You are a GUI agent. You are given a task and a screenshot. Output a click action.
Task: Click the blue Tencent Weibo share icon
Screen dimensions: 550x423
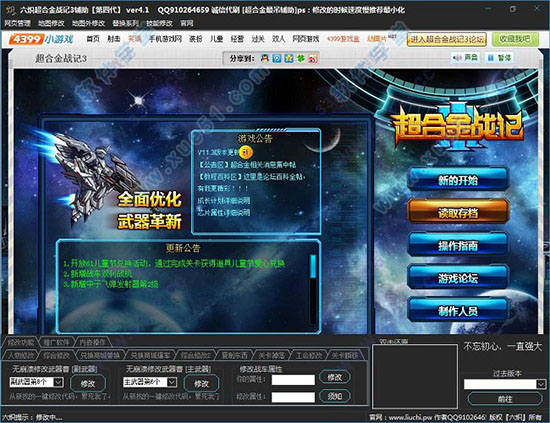pos(277,58)
